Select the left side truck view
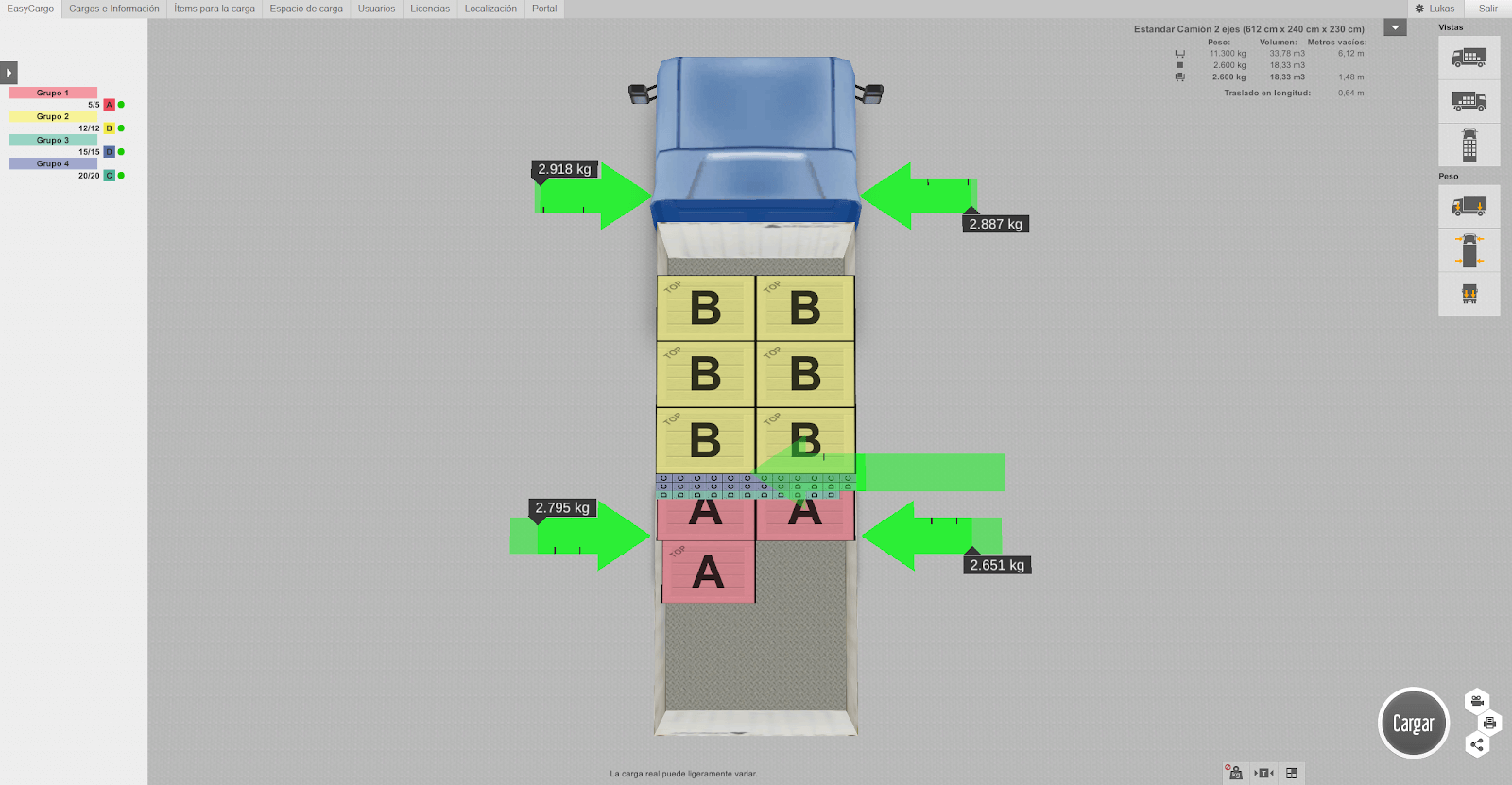The width and height of the screenshot is (1512, 785). pyautogui.click(x=1469, y=58)
